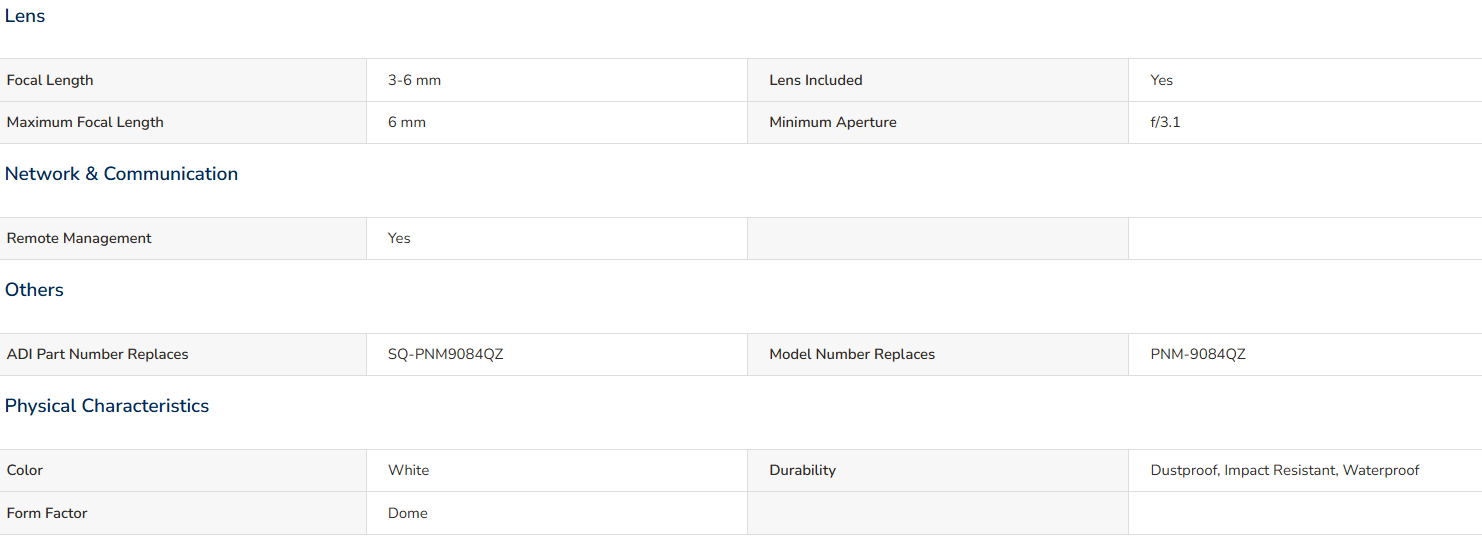Viewport: 1482px width, 546px height.
Task: Click the Dome form factor value
Action: point(407,513)
